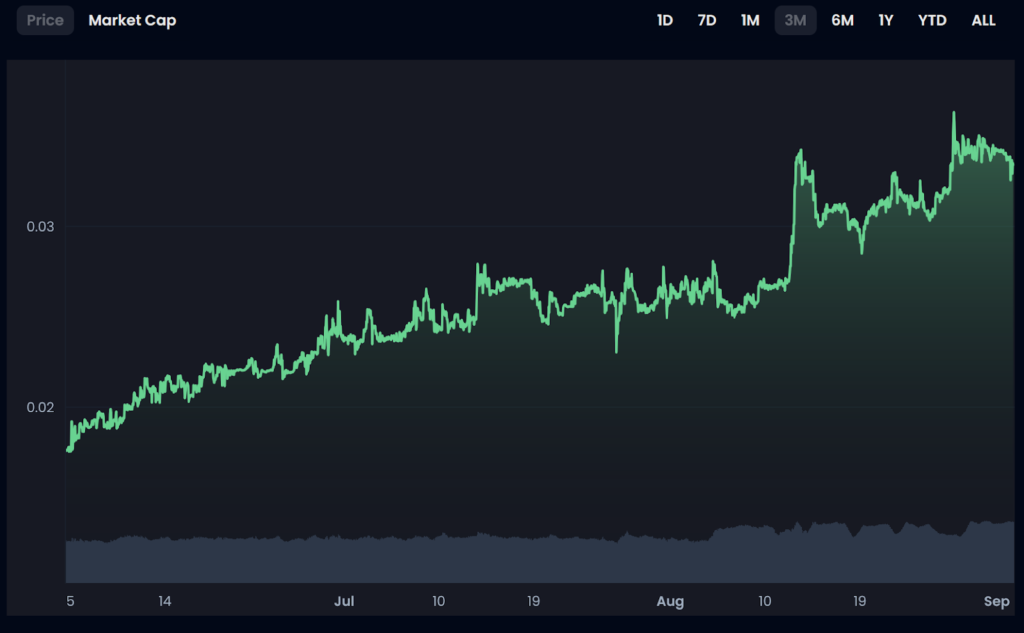
Task: Switch to the Price tab
Action: (x=45, y=20)
